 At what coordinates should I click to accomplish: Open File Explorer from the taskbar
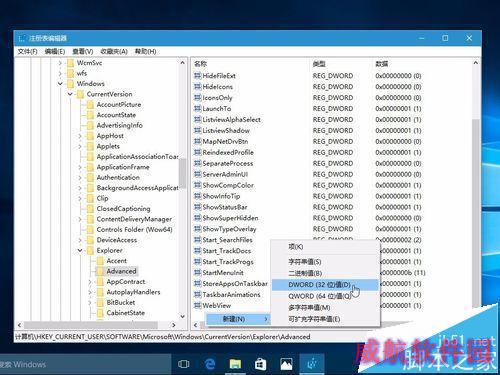point(235,364)
